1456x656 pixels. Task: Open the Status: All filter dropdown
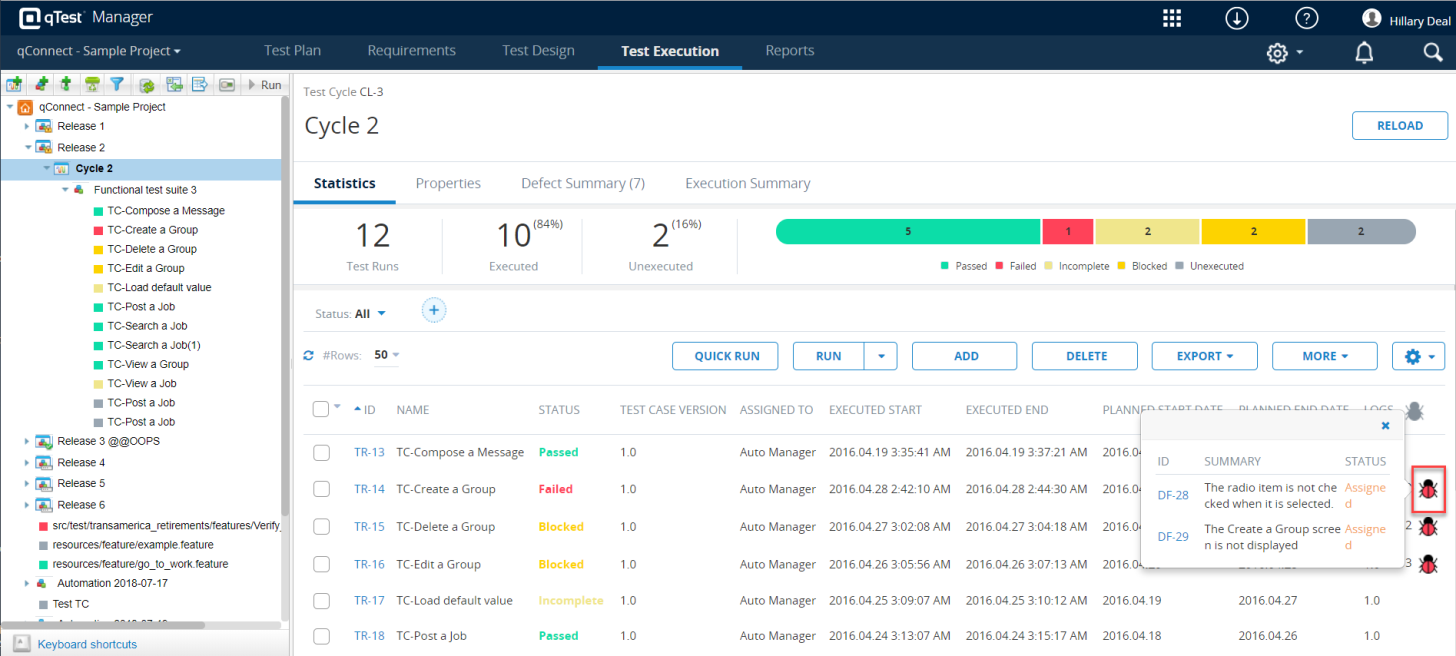pyautogui.click(x=351, y=313)
